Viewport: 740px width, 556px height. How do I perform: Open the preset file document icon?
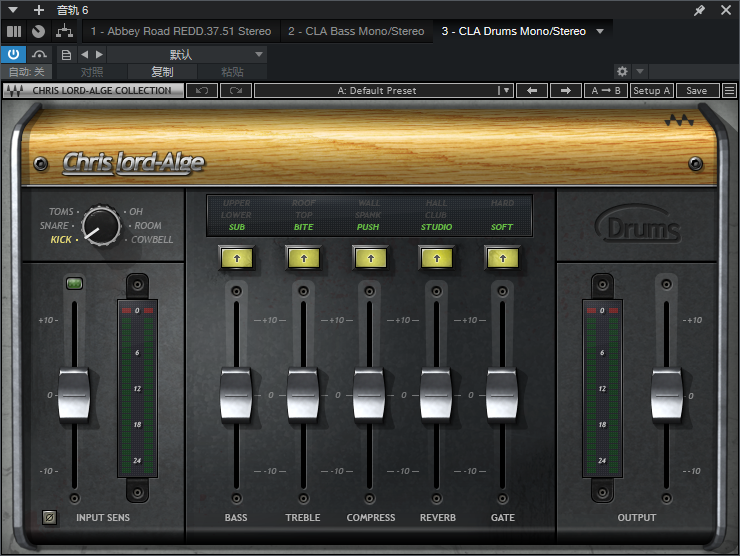tap(67, 55)
